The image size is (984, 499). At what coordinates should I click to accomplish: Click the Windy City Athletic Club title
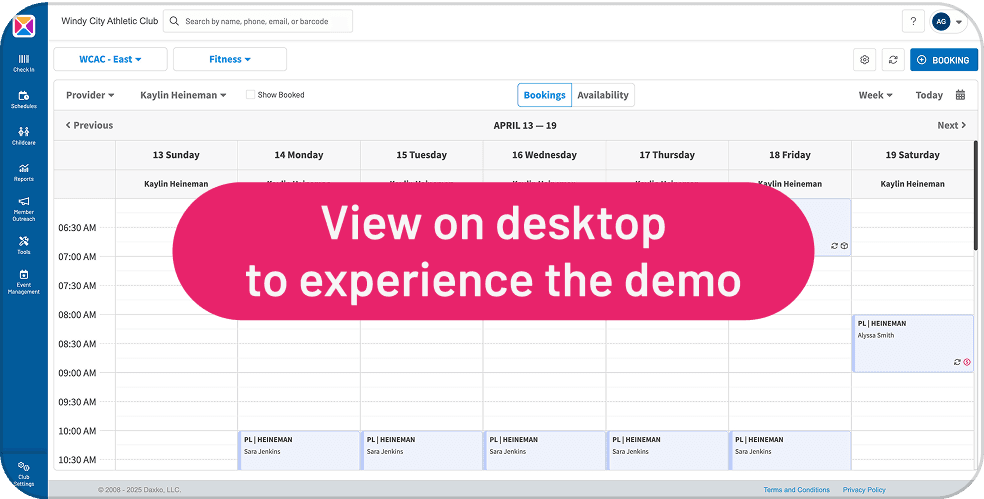click(x=109, y=21)
